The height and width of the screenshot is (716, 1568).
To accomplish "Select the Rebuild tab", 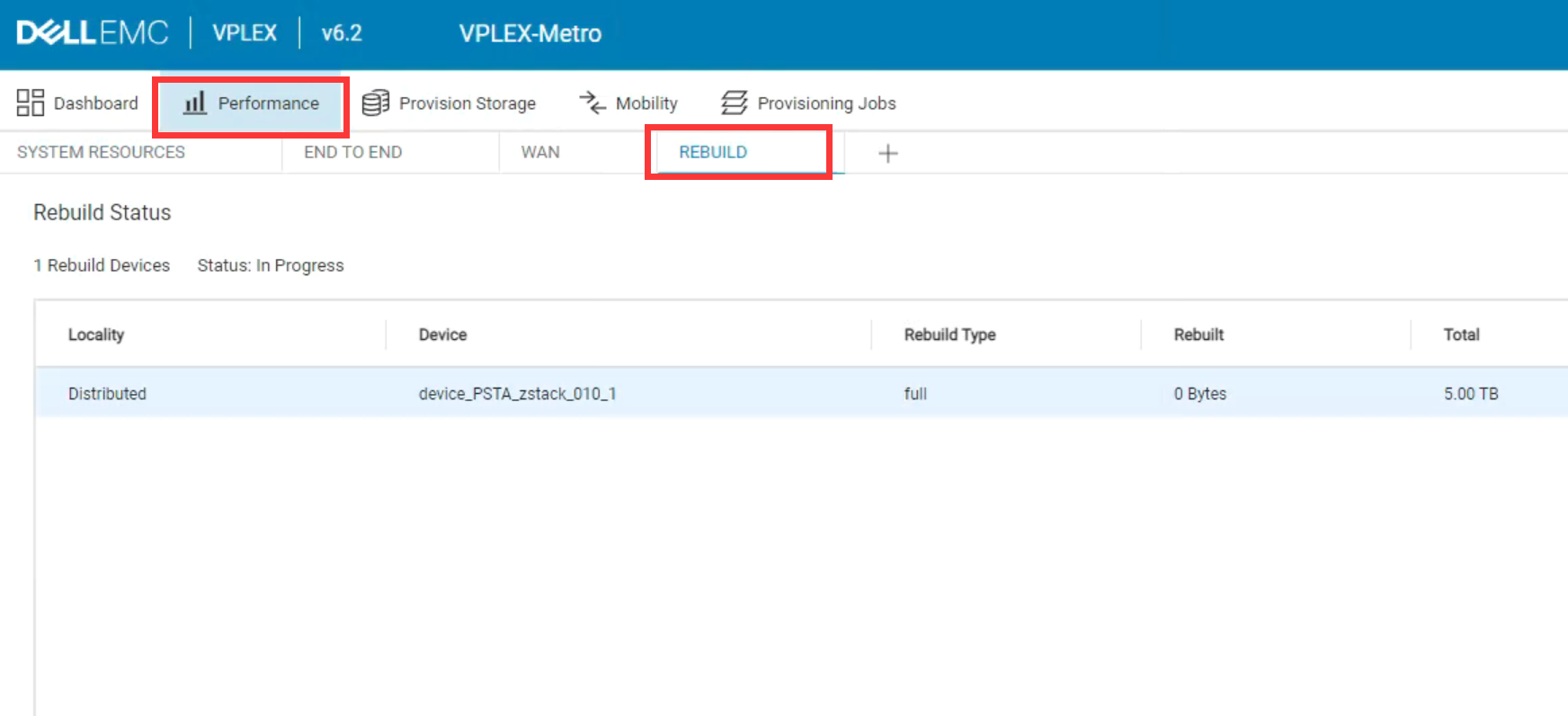I will 712,152.
